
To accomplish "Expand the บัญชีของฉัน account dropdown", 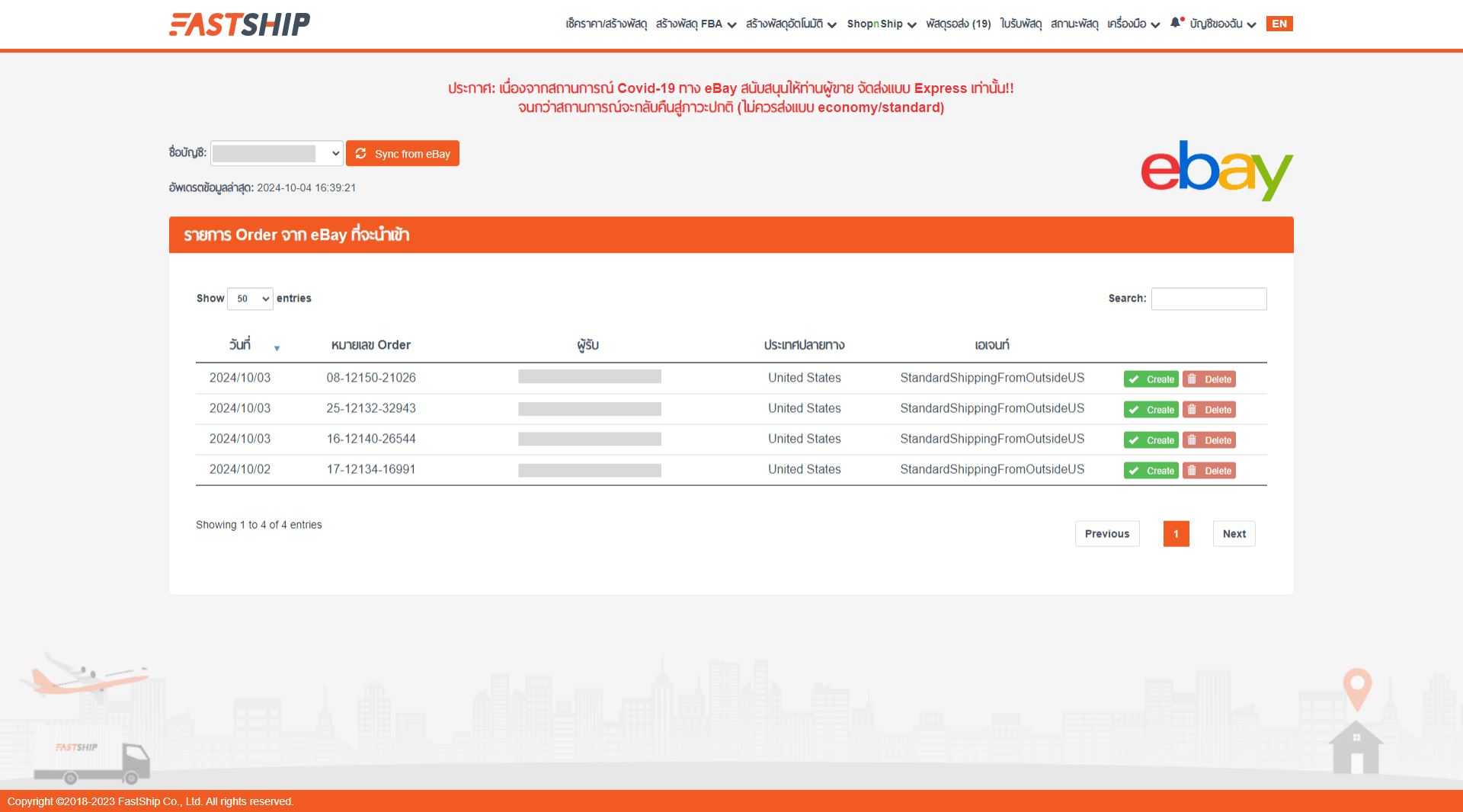I will pos(1222,24).
